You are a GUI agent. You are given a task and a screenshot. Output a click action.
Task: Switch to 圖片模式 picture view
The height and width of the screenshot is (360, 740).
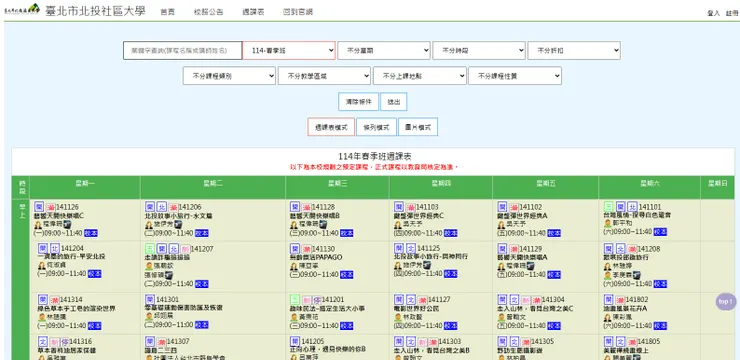click(x=418, y=127)
